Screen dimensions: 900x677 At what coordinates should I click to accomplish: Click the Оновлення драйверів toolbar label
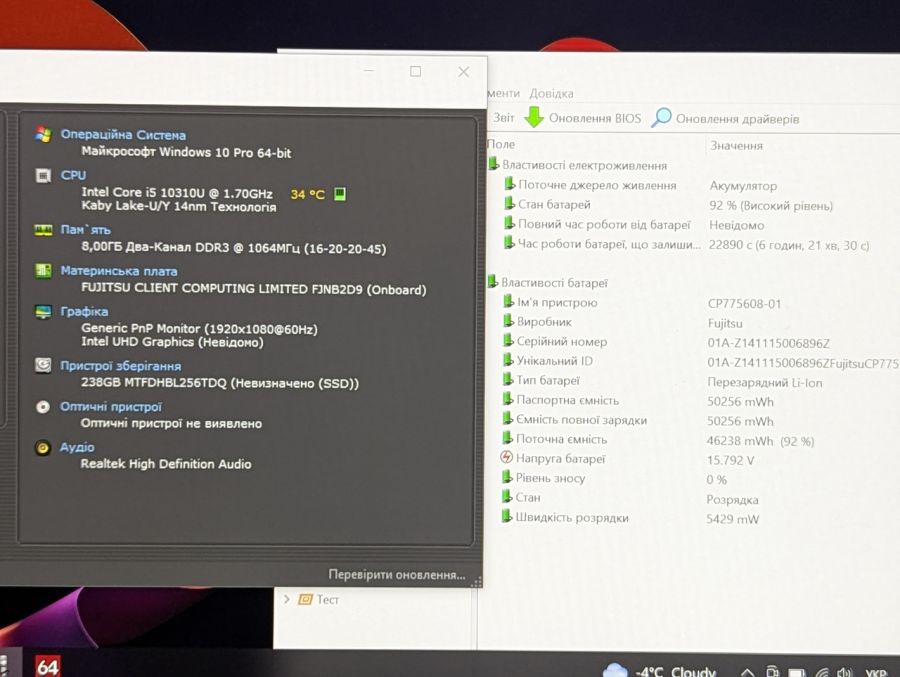click(738, 119)
